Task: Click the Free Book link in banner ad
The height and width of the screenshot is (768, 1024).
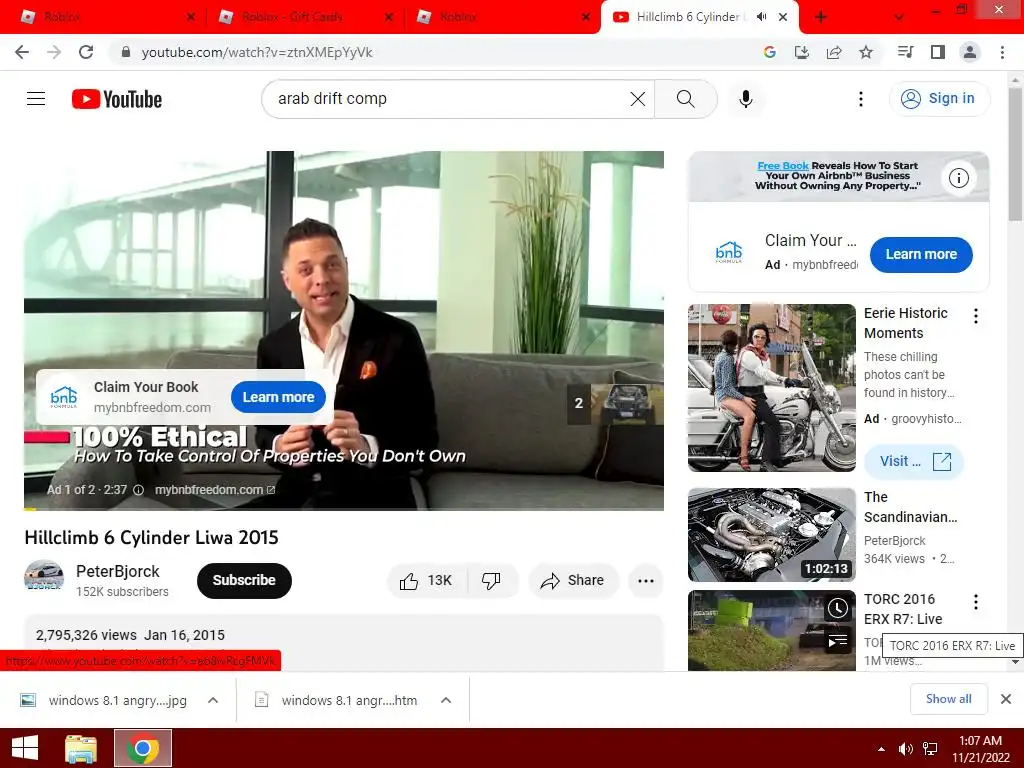Action: (x=782, y=166)
